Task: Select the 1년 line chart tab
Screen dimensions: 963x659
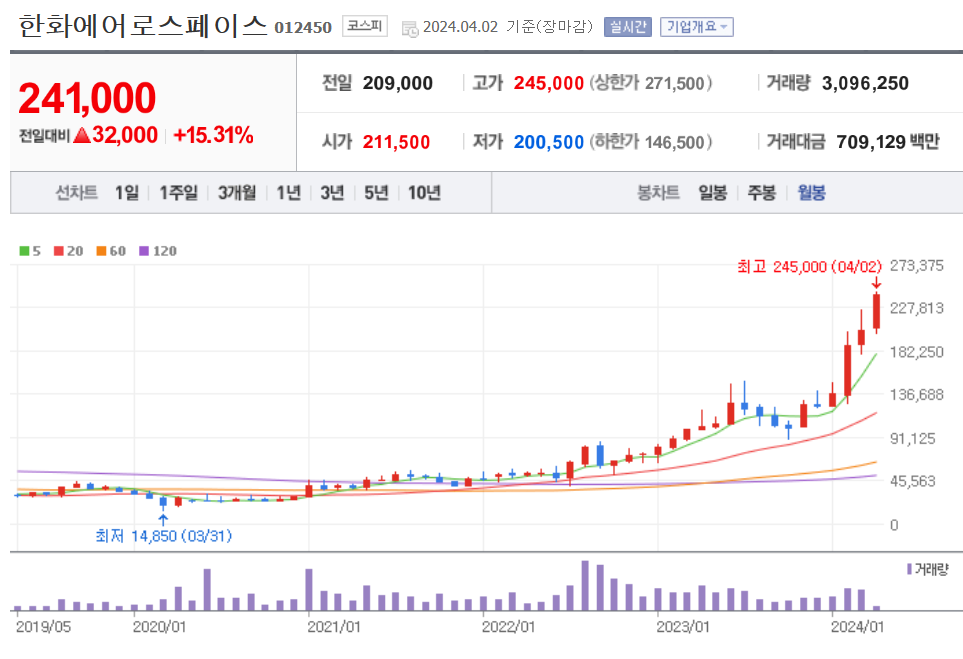Action: click(289, 193)
